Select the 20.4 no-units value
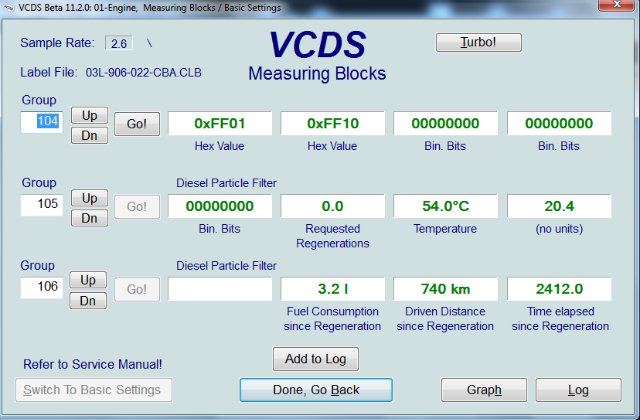Screen dimensions: 640x420 point(559,206)
